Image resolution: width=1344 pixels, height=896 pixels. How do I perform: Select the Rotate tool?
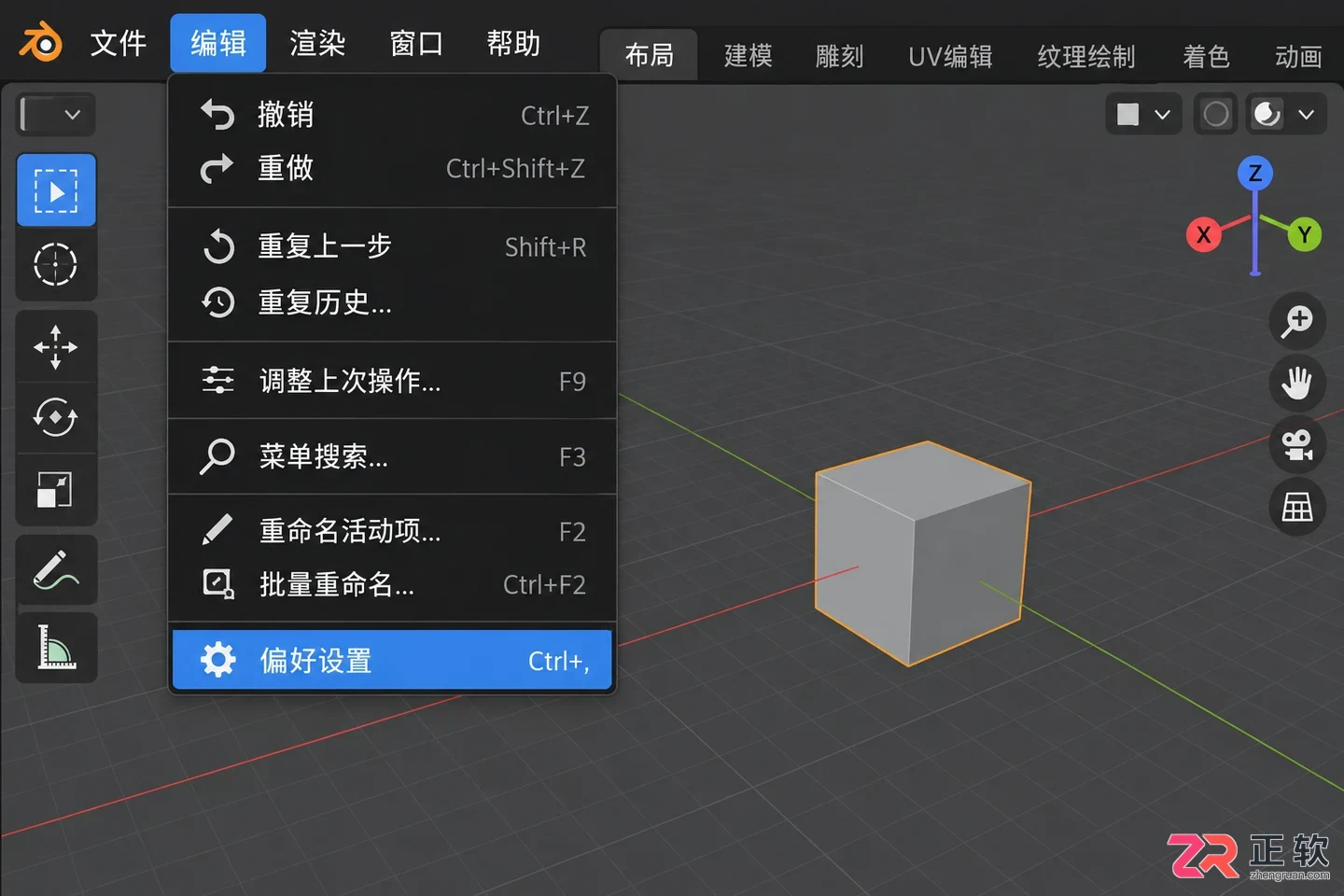56,418
